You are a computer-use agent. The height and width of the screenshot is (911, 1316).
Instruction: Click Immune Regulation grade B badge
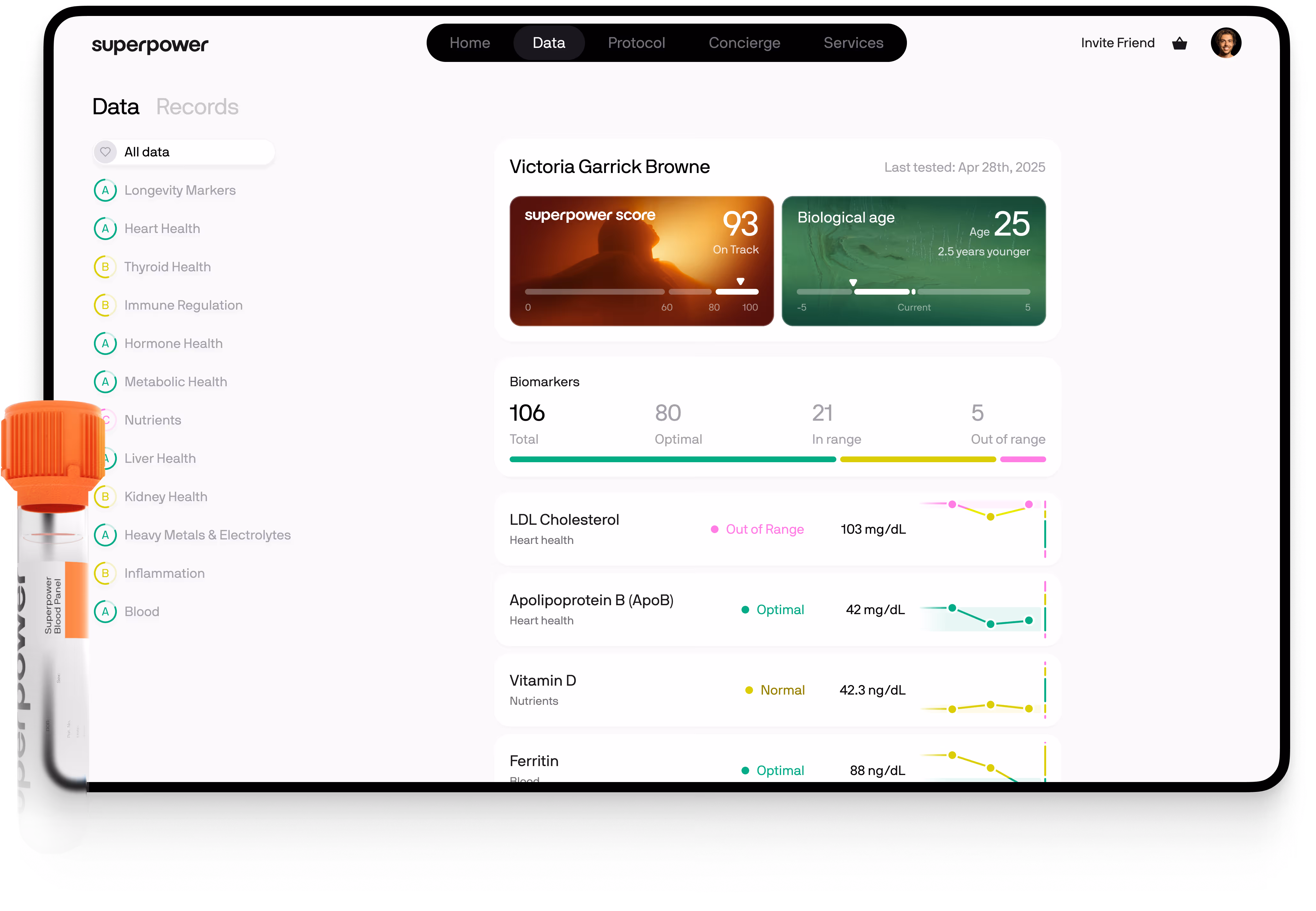105,305
